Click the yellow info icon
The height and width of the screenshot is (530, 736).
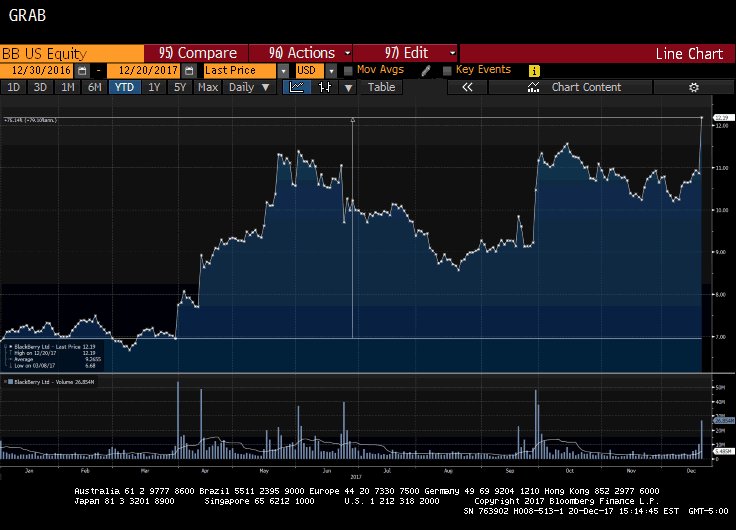[534, 71]
